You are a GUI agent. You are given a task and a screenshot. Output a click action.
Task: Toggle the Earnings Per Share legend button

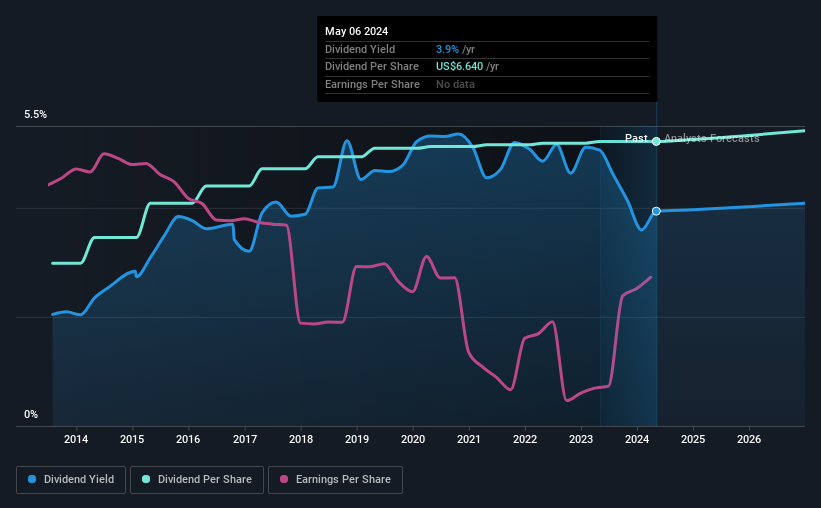coord(335,480)
